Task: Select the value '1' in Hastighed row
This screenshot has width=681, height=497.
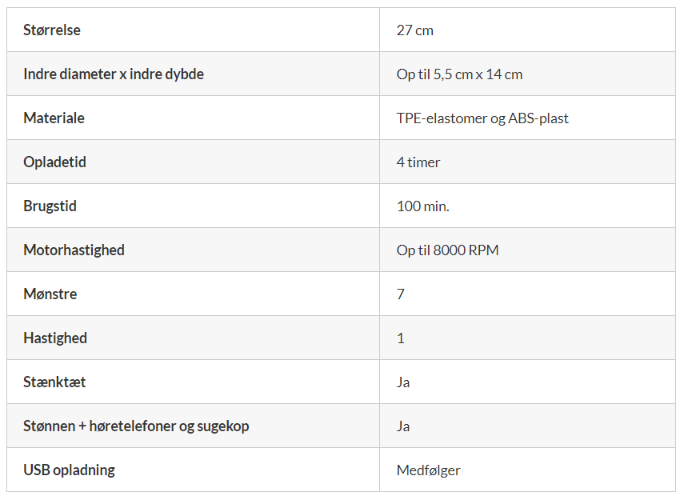Action: (401, 338)
